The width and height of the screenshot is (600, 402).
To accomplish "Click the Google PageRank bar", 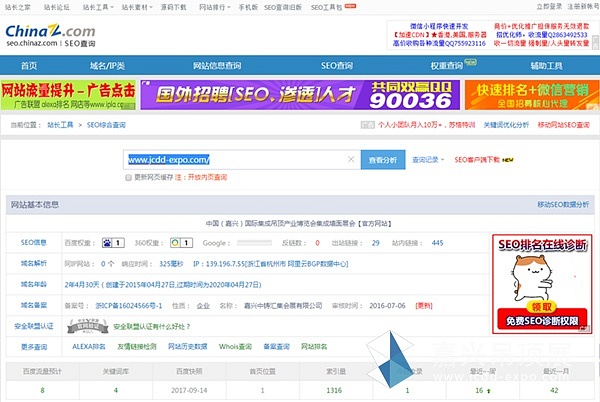I will tap(254, 243).
